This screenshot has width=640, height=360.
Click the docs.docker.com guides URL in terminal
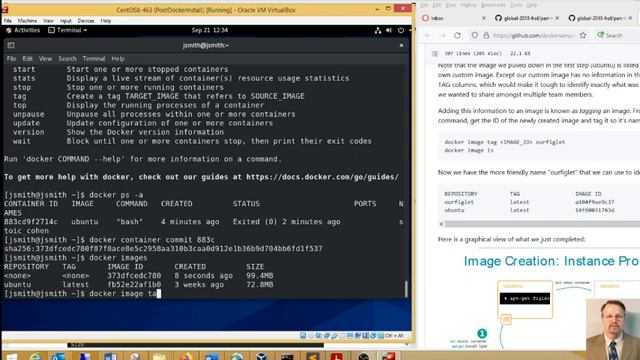(x=322, y=177)
